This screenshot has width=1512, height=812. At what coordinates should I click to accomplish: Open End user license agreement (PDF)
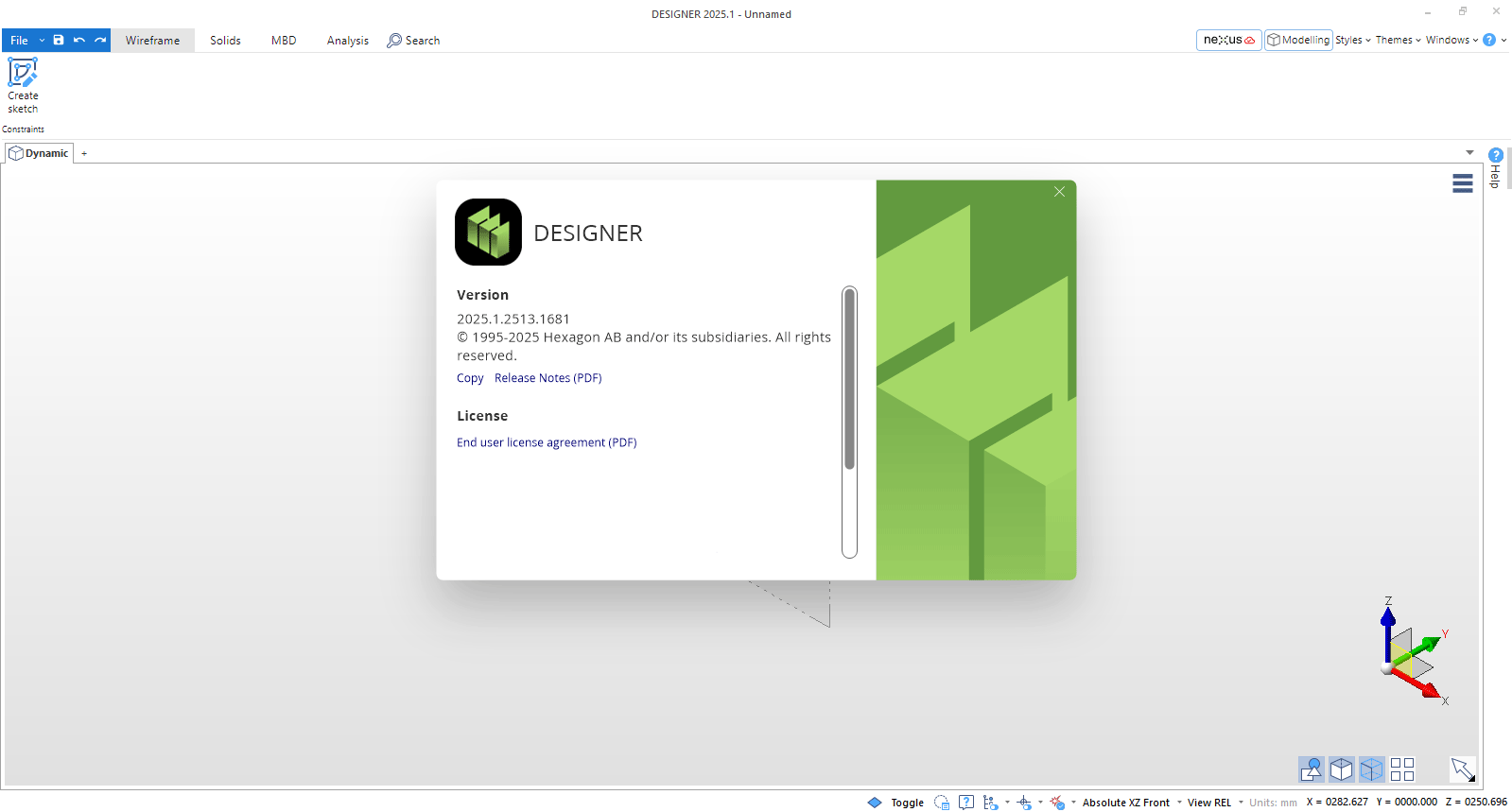(547, 442)
